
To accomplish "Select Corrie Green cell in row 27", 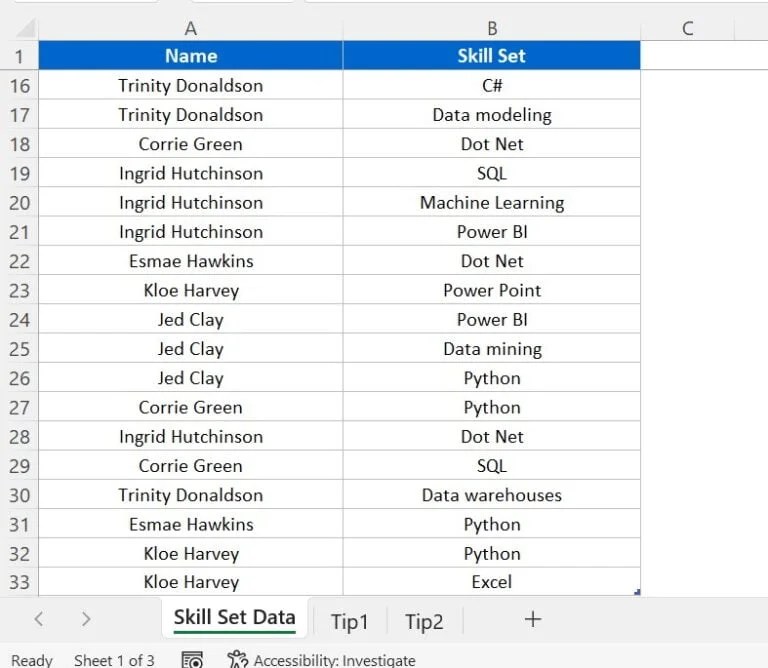I will point(191,407).
